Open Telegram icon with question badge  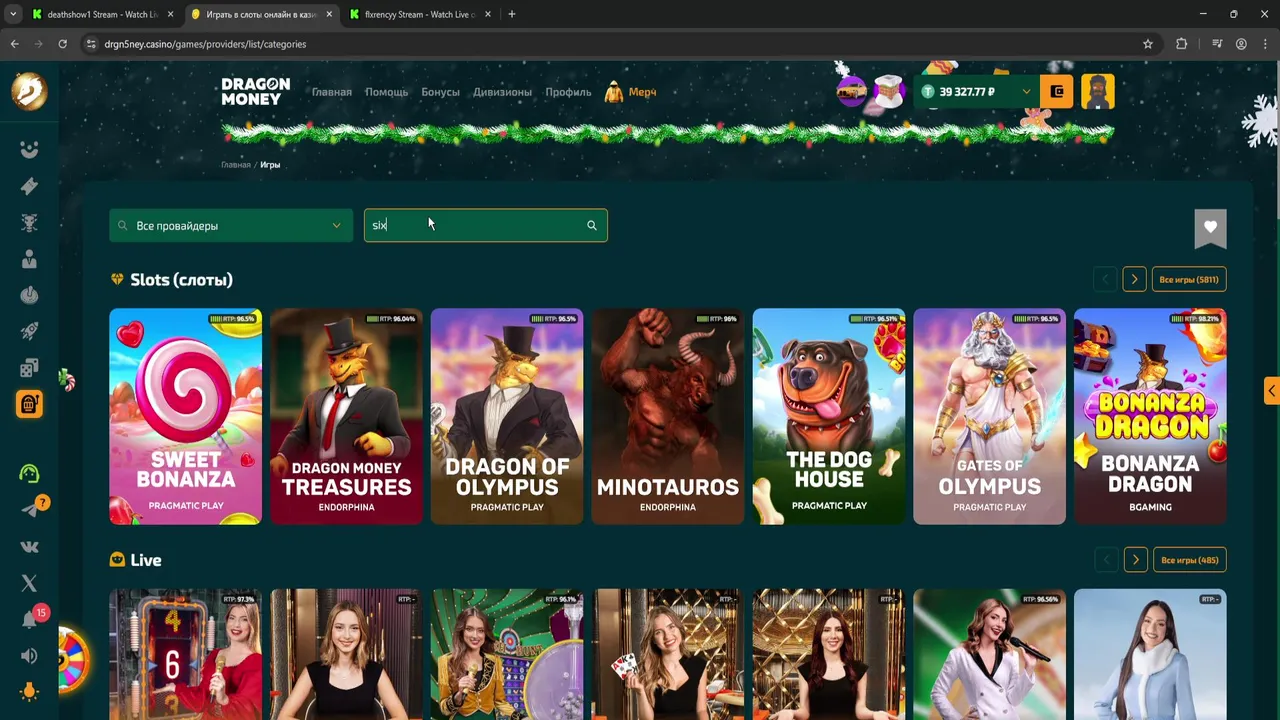point(31,510)
